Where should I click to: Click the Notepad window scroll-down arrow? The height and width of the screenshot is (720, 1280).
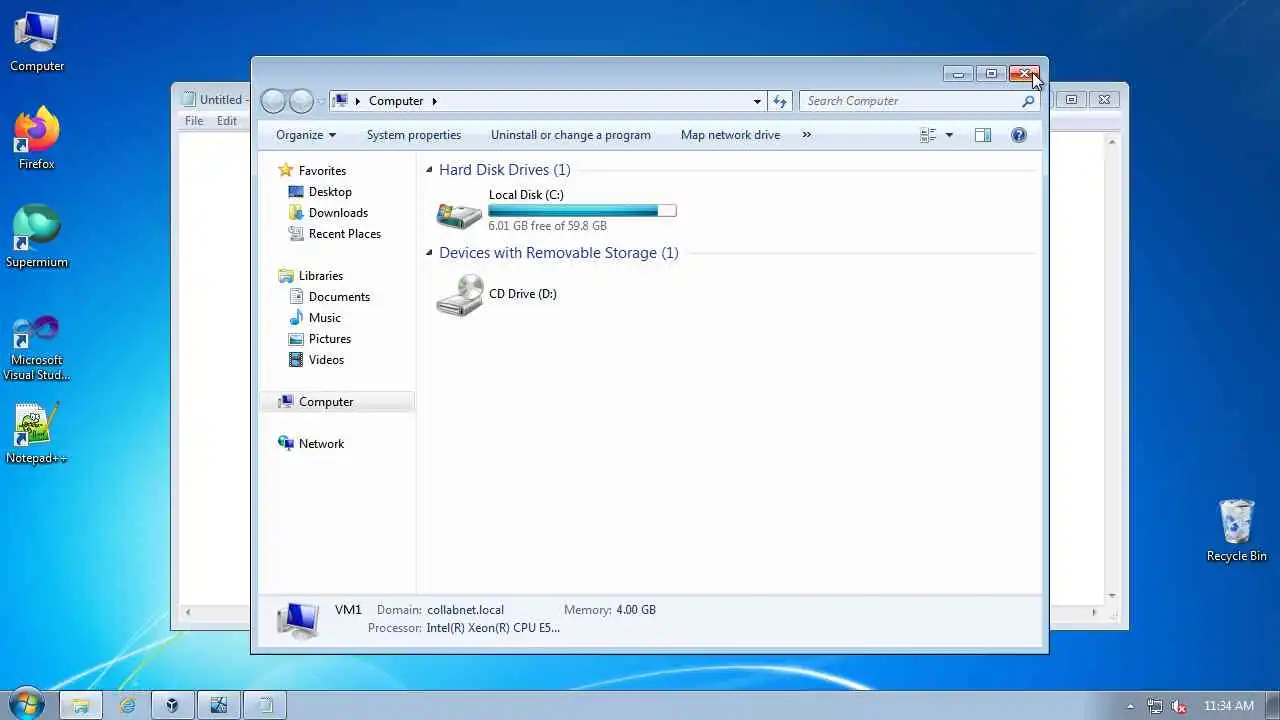1112,596
